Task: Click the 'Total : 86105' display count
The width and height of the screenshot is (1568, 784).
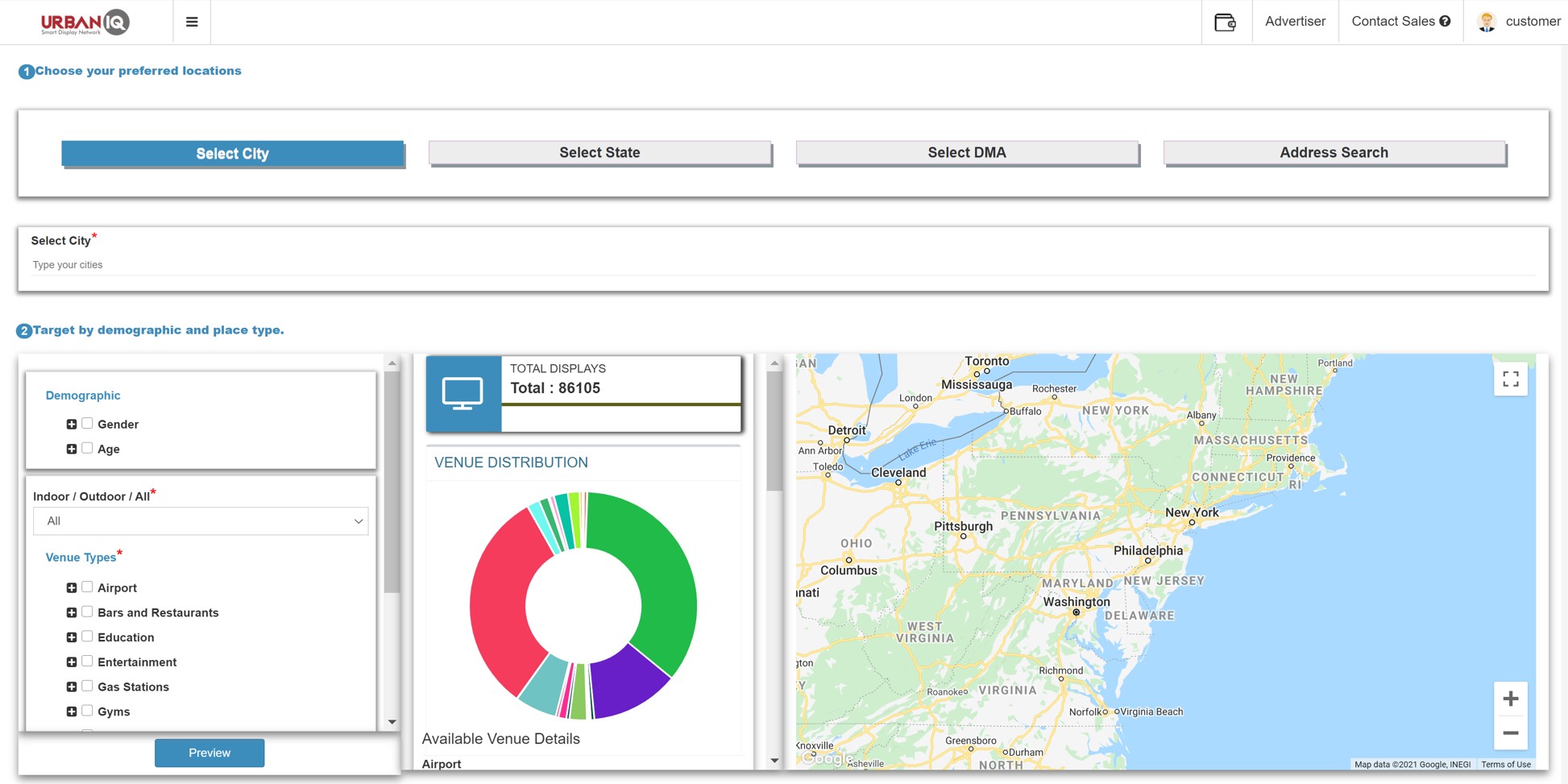Action: 555,388
